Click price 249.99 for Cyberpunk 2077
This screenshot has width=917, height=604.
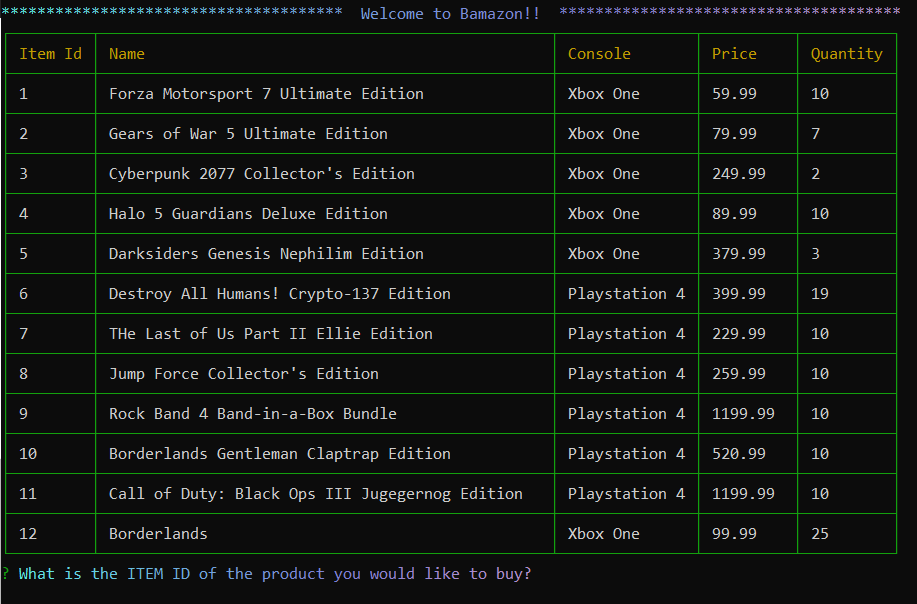739,174
